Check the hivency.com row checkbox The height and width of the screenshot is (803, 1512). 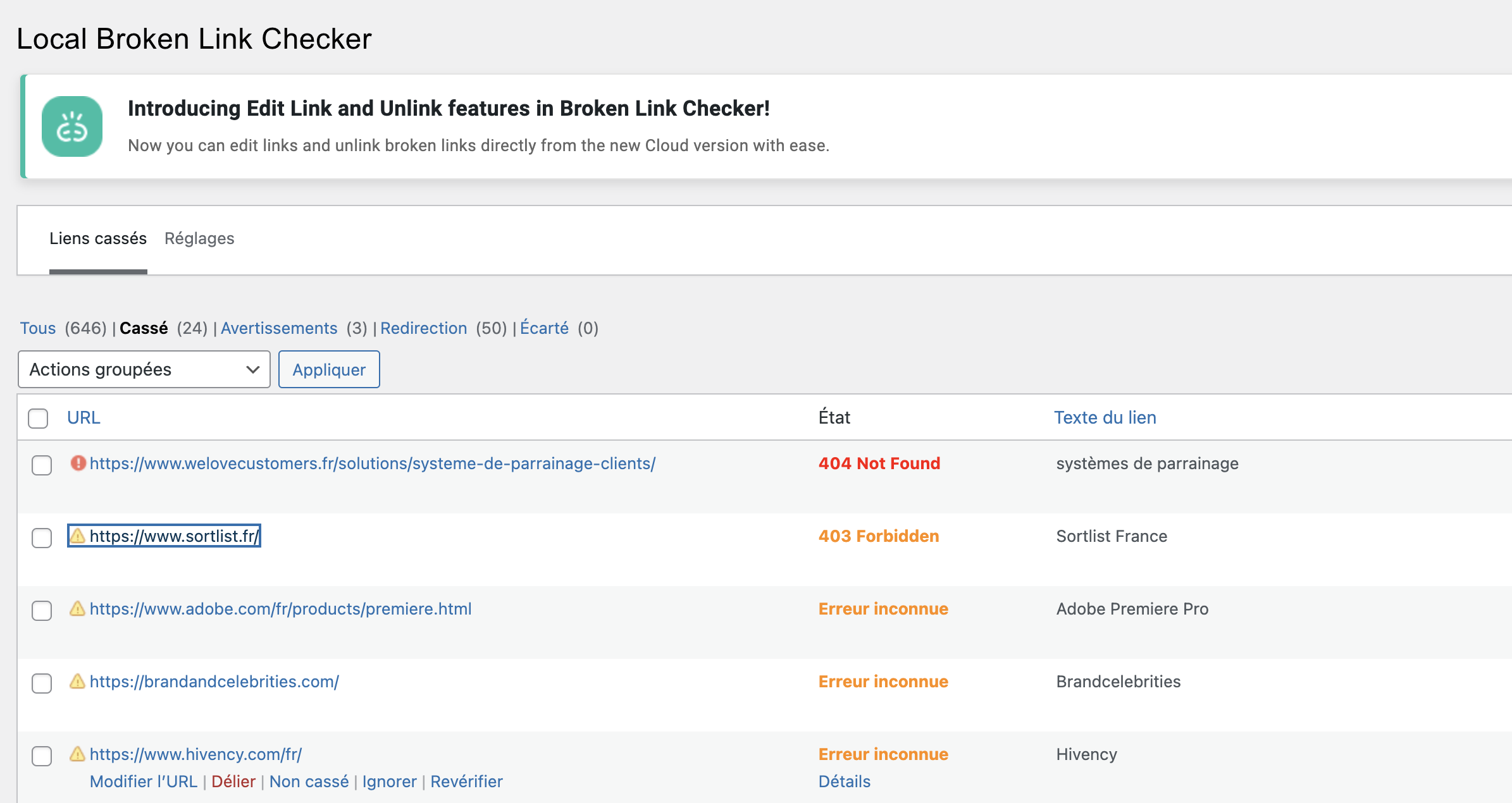[42, 756]
